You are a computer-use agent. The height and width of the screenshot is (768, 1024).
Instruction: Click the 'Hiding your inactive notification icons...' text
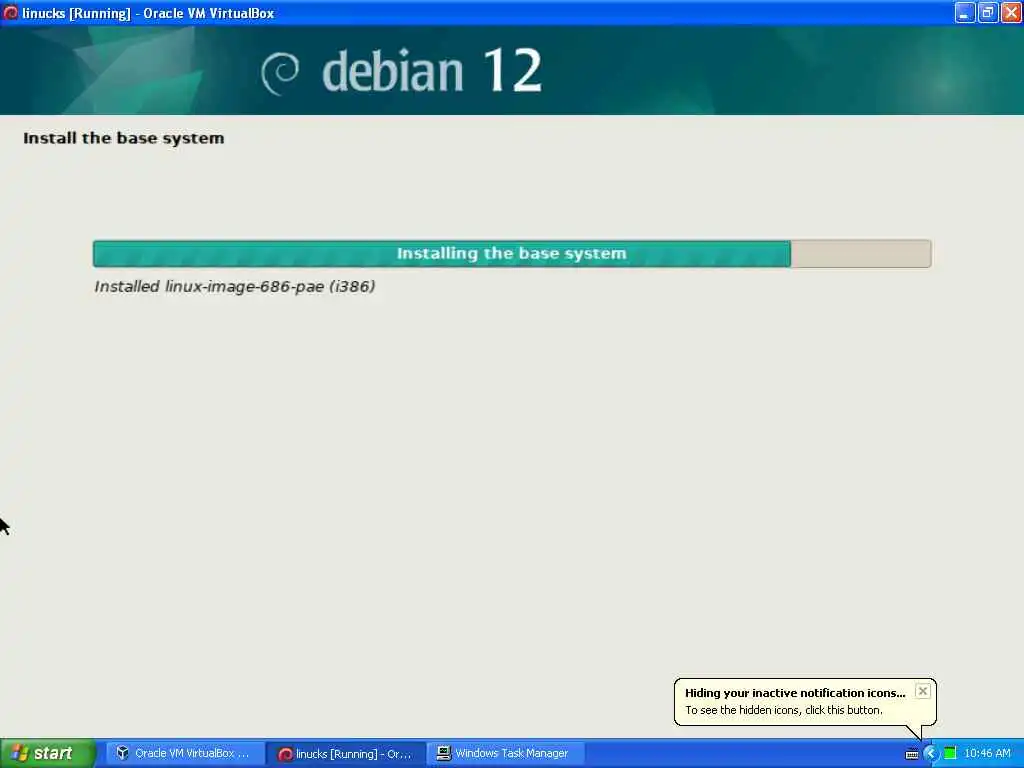point(795,693)
